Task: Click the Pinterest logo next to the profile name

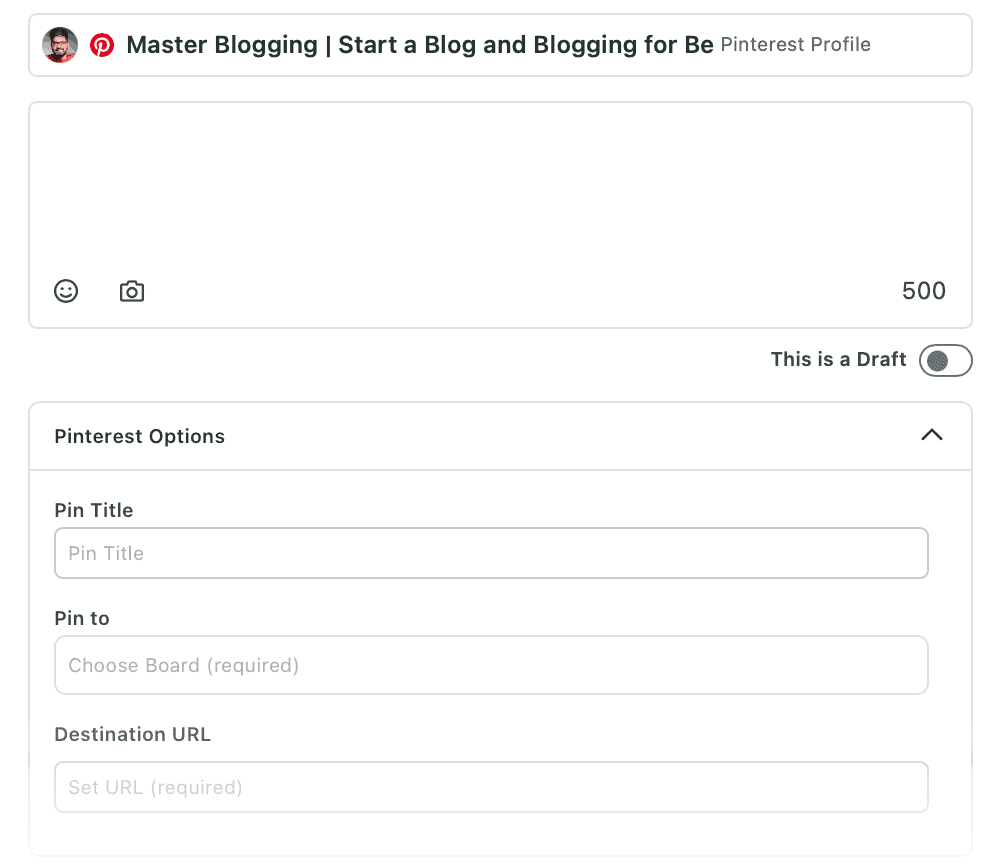Action: (101, 45)
